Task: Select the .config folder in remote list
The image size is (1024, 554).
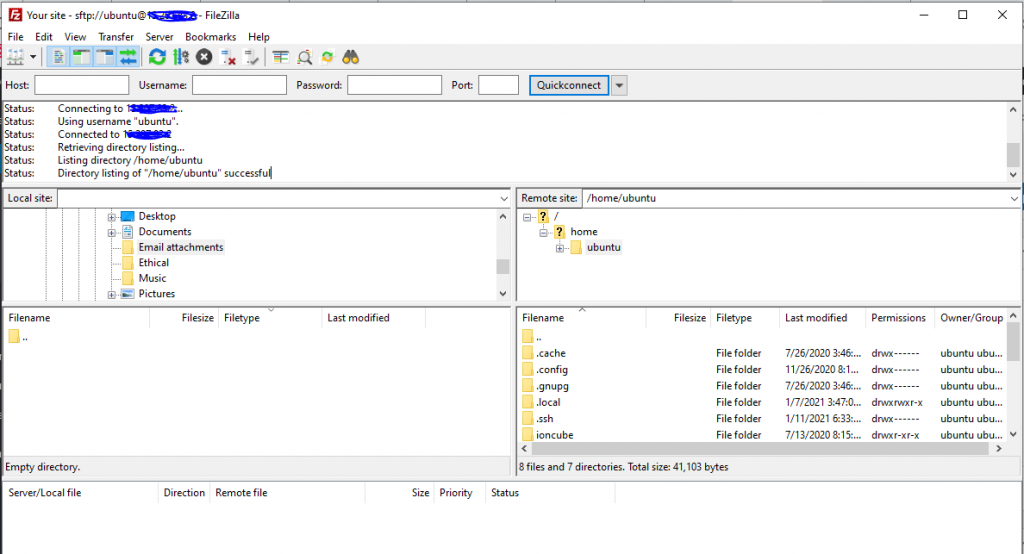Action: [x=552, y=369]
